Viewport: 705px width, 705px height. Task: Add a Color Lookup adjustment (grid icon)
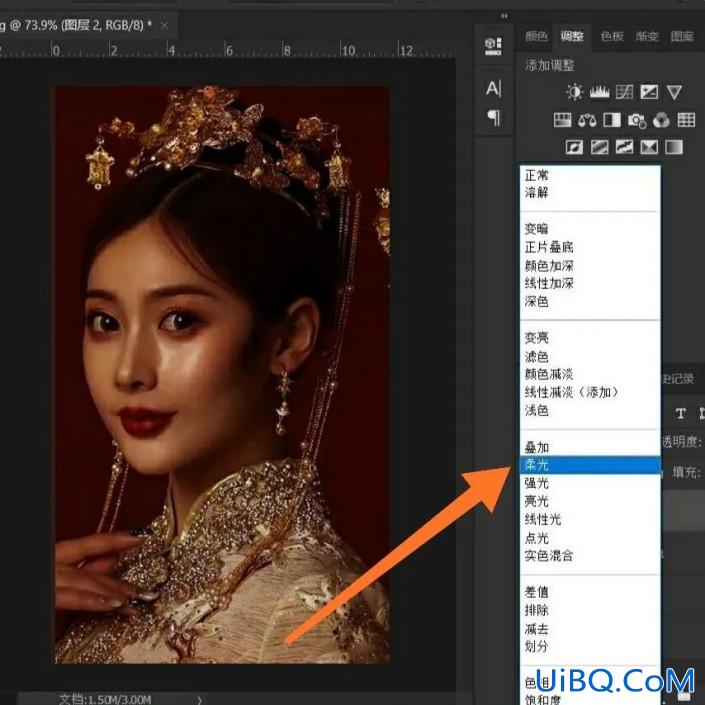[x=686, y=120]
